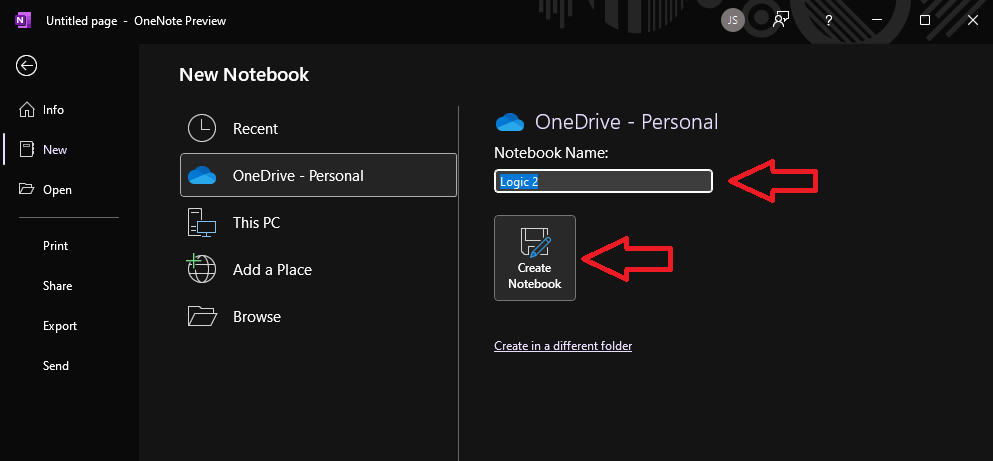Choose Print in the sidebar
993x461 pixels.
click(x=55, y=246)
